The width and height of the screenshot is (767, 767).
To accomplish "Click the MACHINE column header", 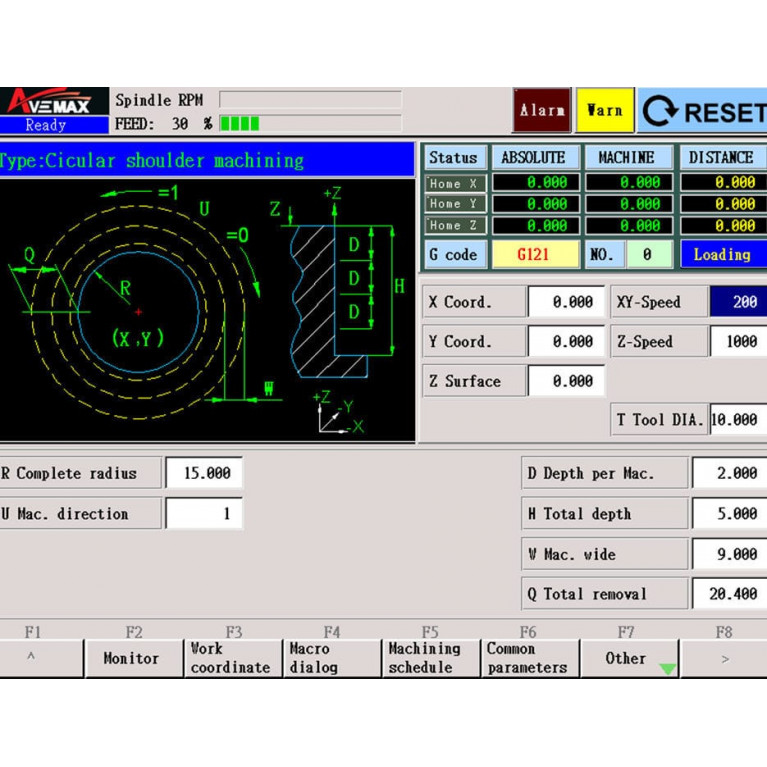I will tap(628, 158).
